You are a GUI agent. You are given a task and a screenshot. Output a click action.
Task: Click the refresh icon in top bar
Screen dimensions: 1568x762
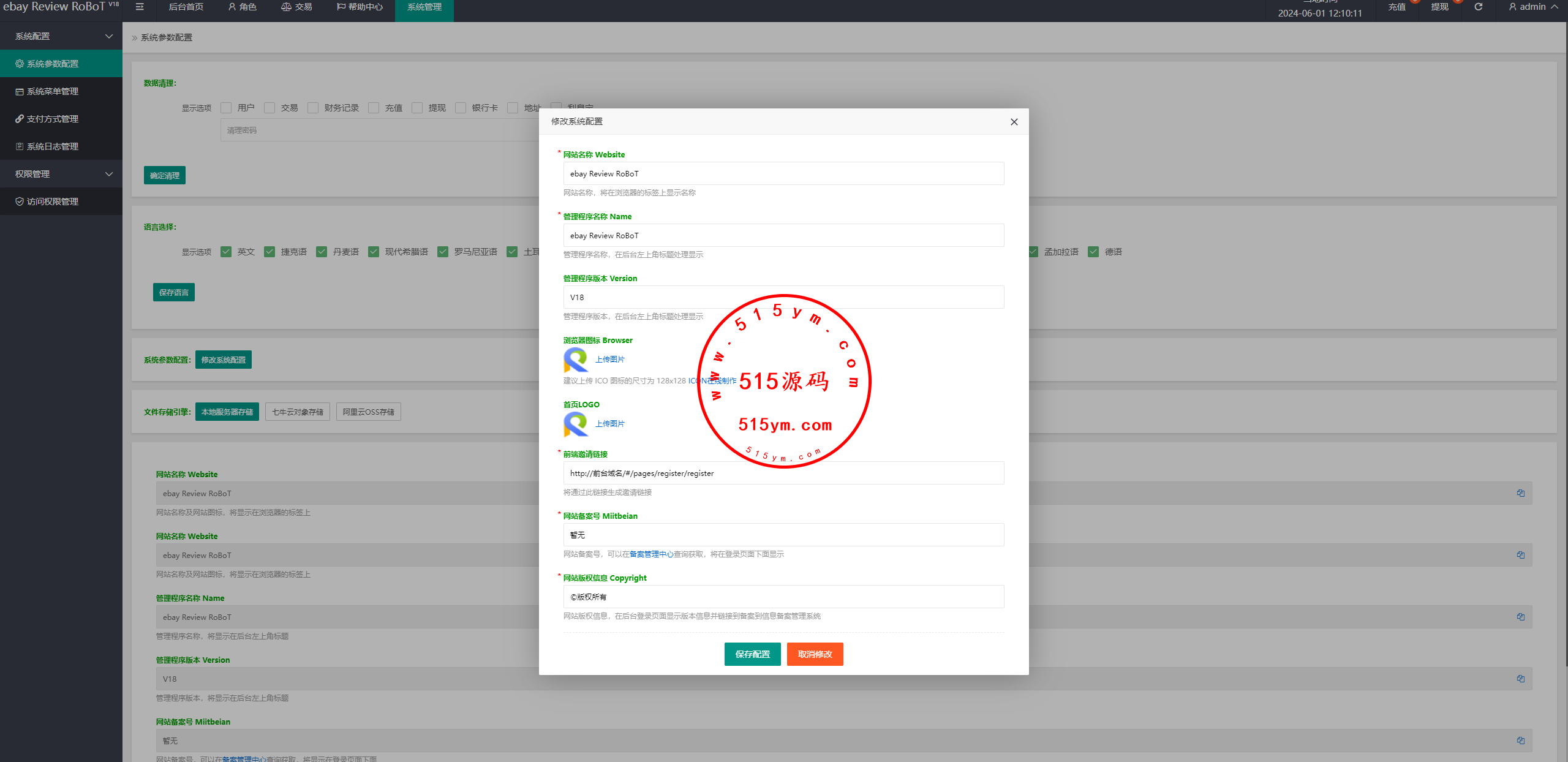click(1478, 7)
